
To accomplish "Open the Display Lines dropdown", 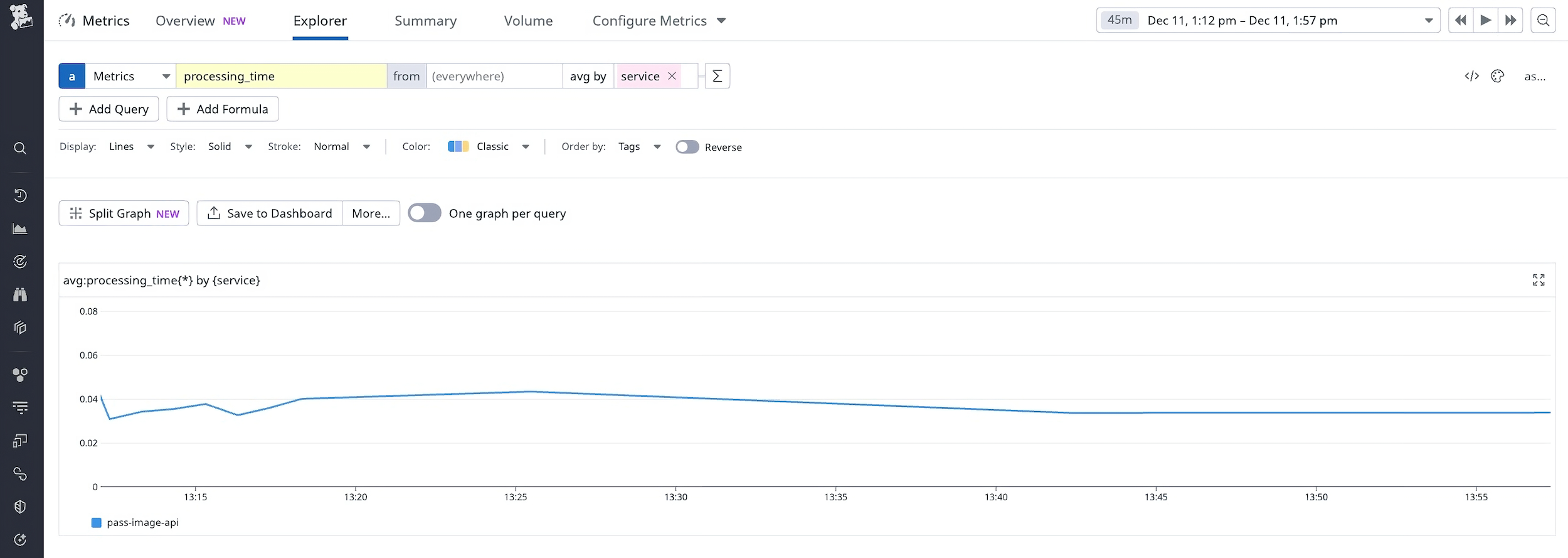I will [x=130, y=146].
